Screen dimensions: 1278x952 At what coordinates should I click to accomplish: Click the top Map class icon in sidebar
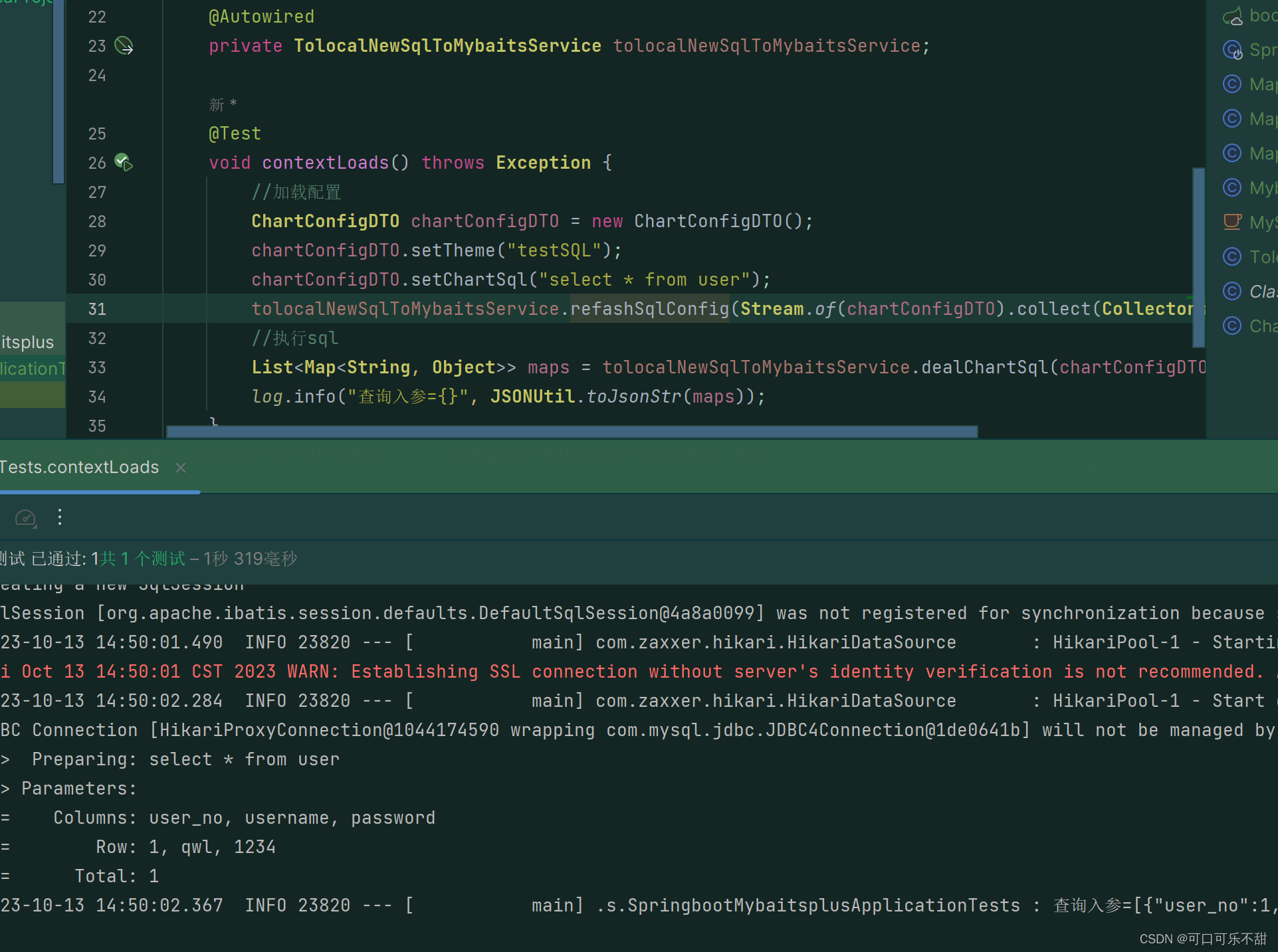(1233, 84)
